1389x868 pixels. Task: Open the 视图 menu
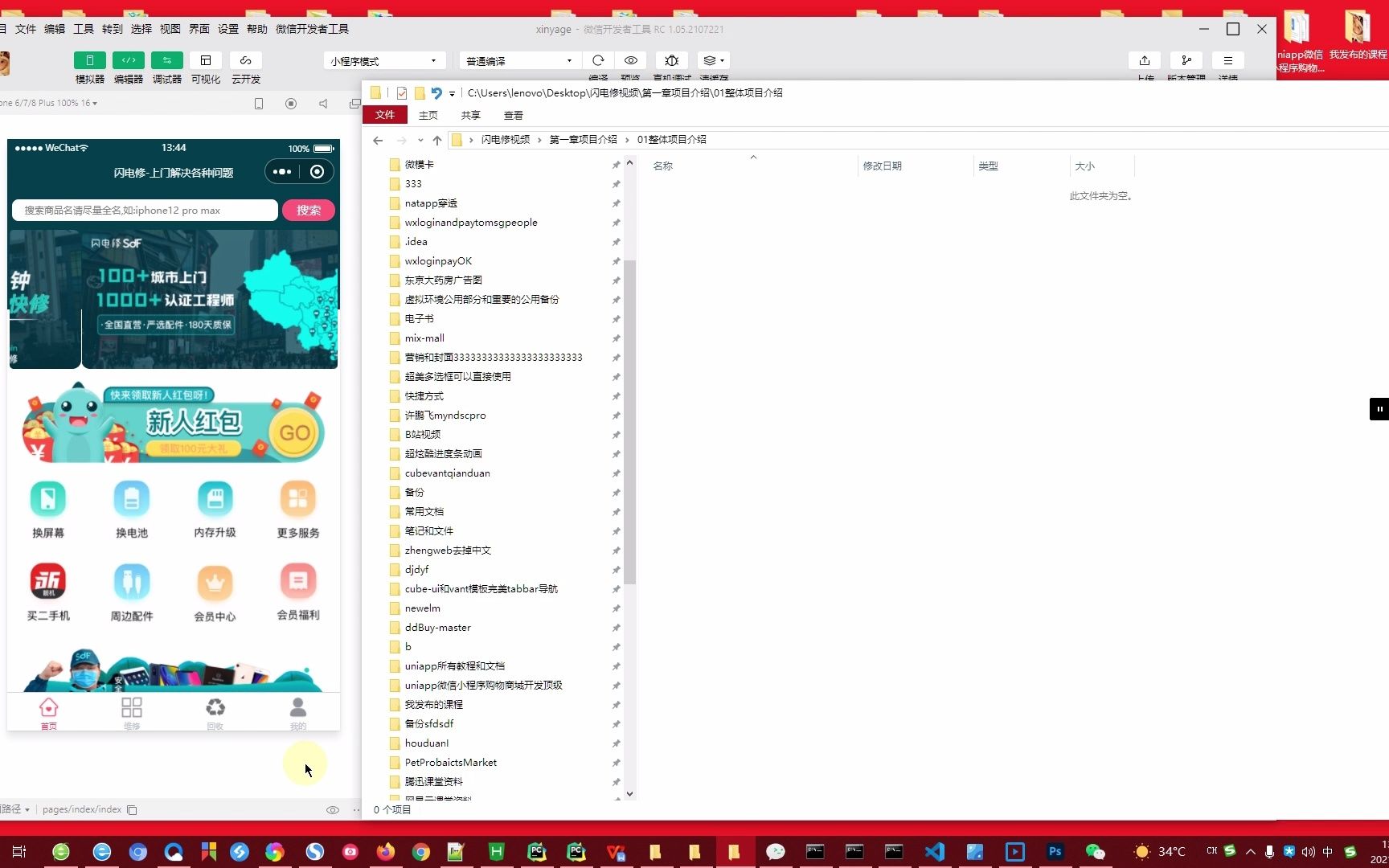tap(170, 29)
